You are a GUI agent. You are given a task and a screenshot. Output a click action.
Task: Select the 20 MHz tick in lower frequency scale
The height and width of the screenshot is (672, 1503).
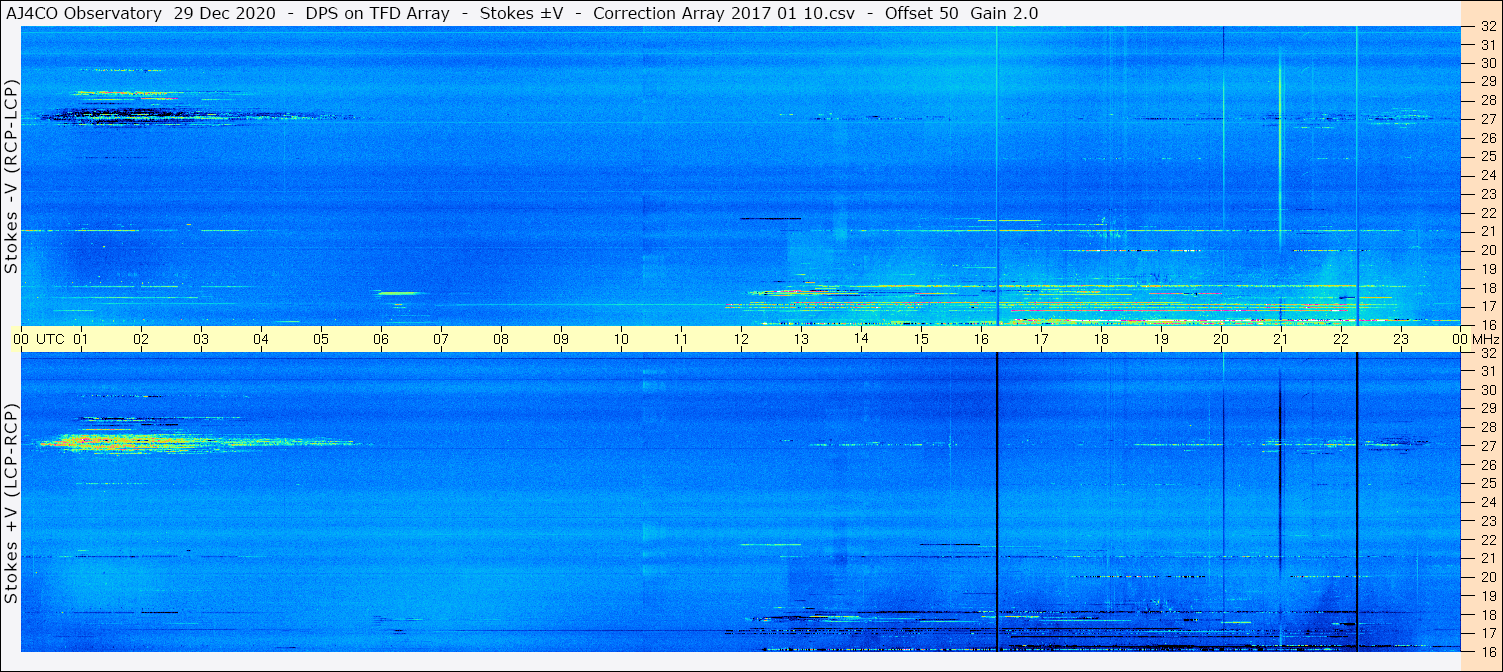1487,577
